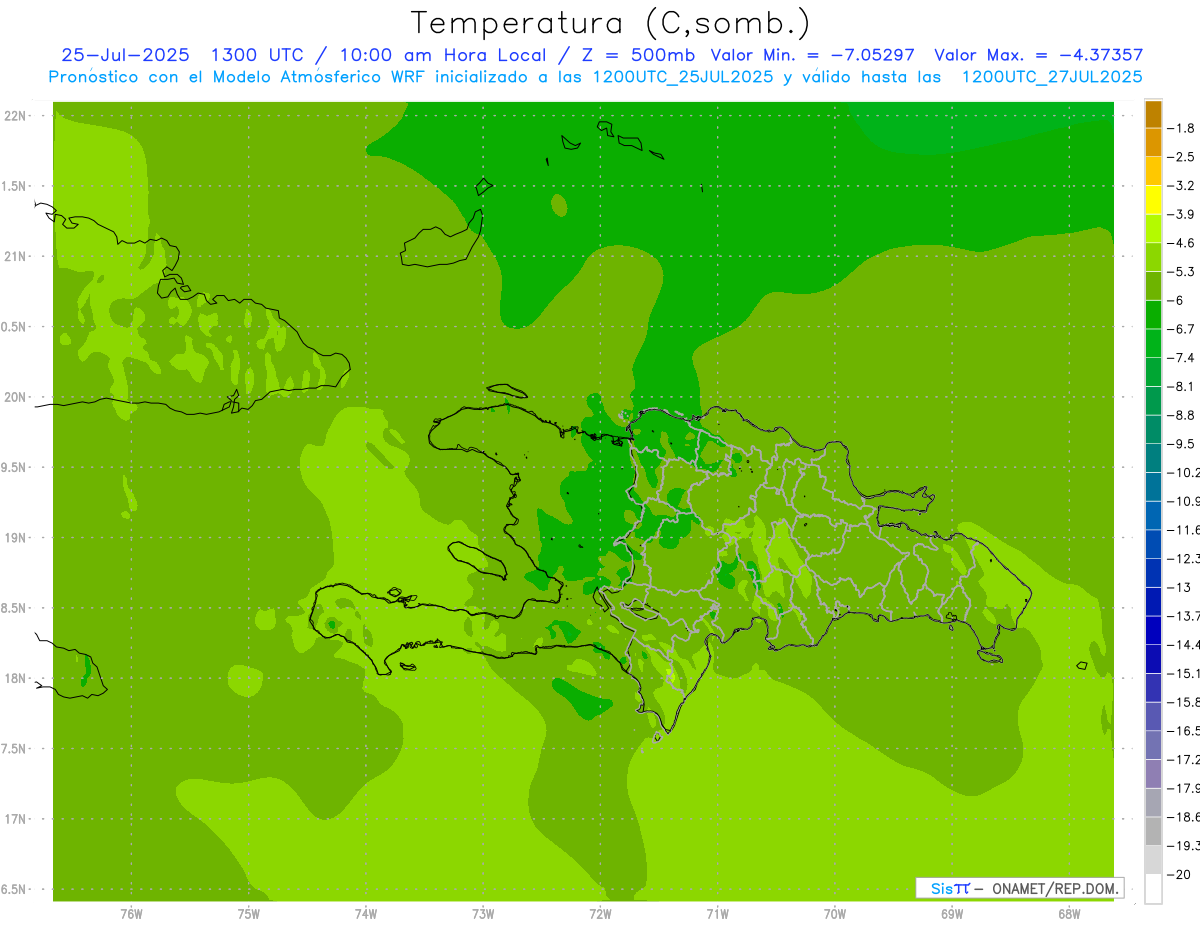Viewport: 1200px width, 927px height.
Task: Click the '-8.8' colorbar value
Action: pos(1182,415)
